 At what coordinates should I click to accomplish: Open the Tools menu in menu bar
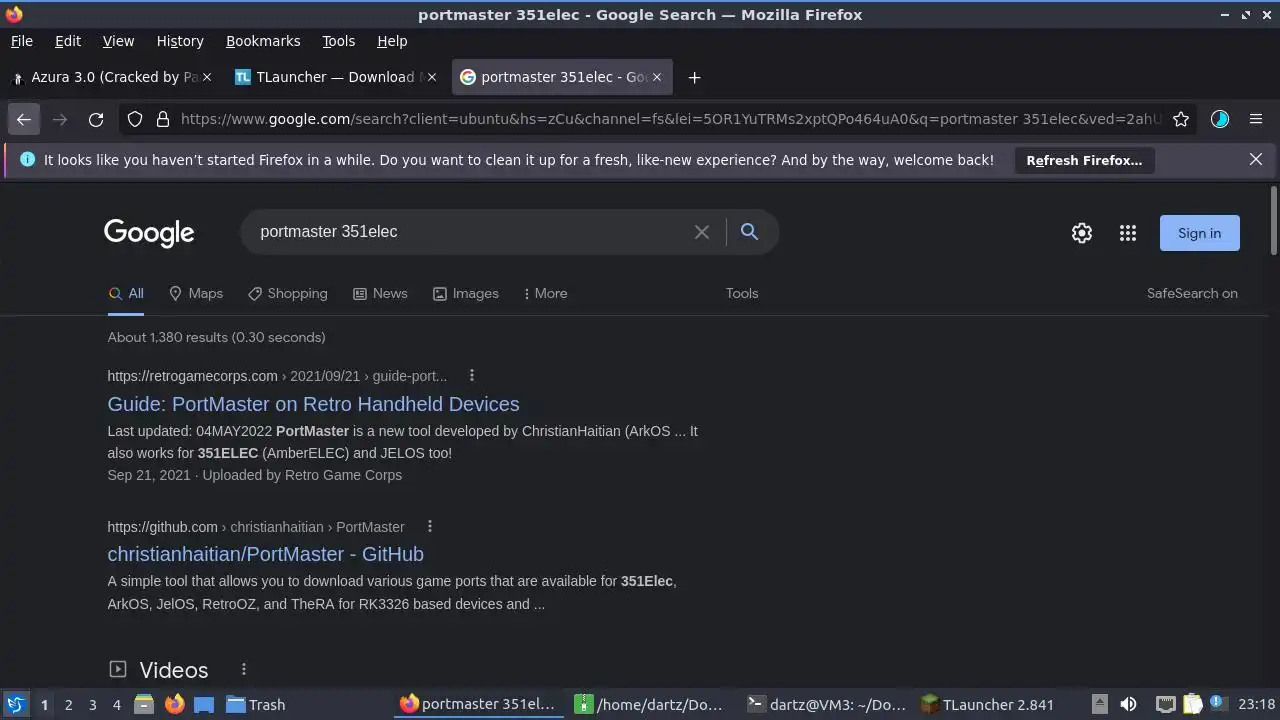click(x=338, y=41)
